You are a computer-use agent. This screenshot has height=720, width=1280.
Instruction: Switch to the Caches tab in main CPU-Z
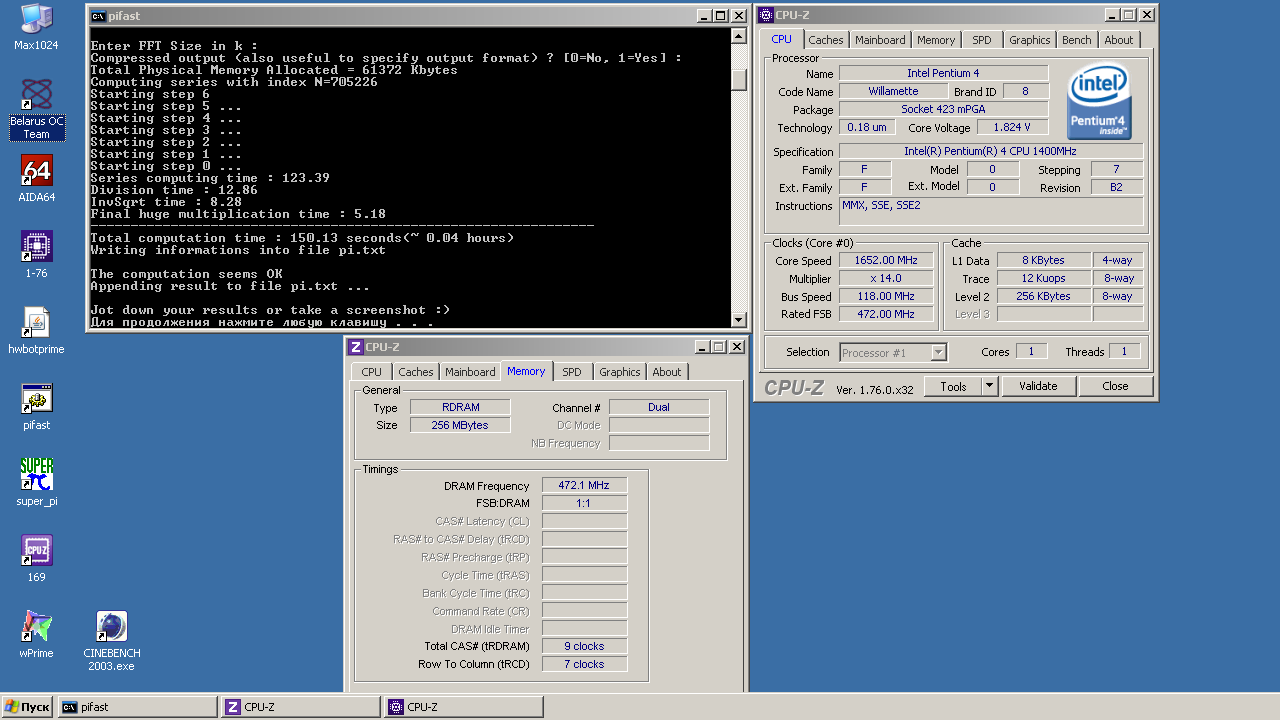coord(826,40)
